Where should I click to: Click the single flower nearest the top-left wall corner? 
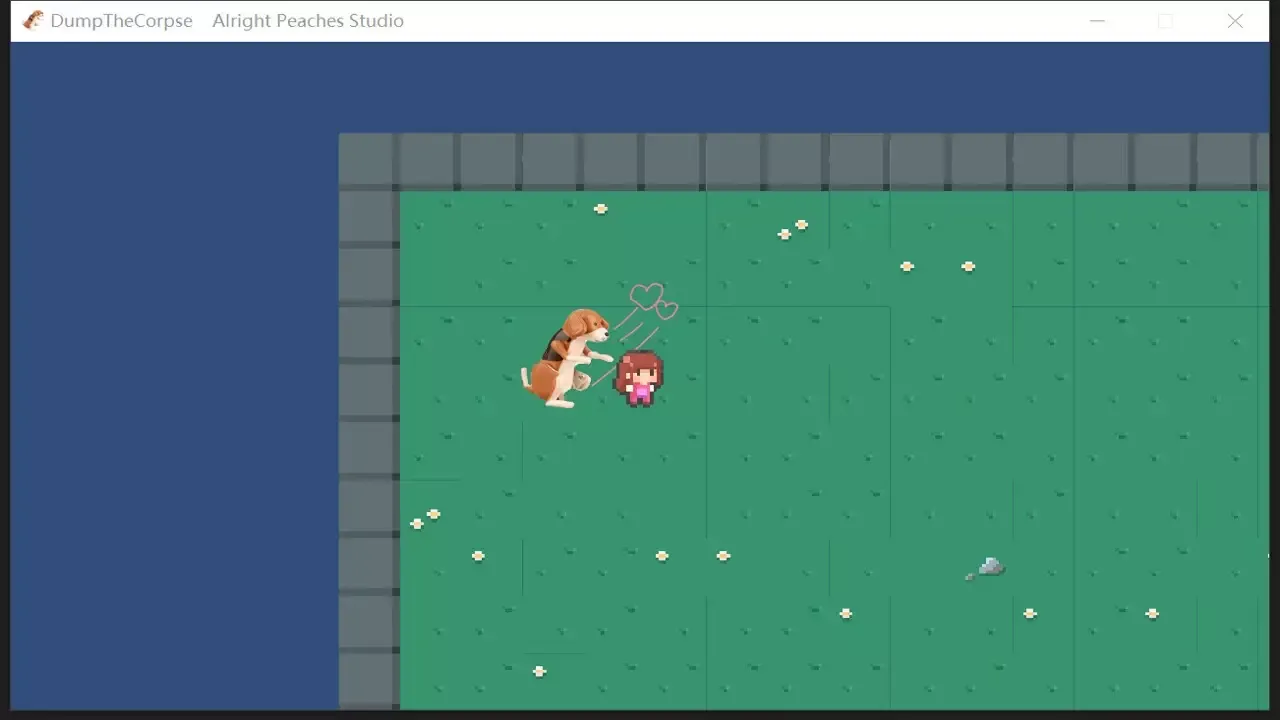pyautogui.click(x=601, y=209)
